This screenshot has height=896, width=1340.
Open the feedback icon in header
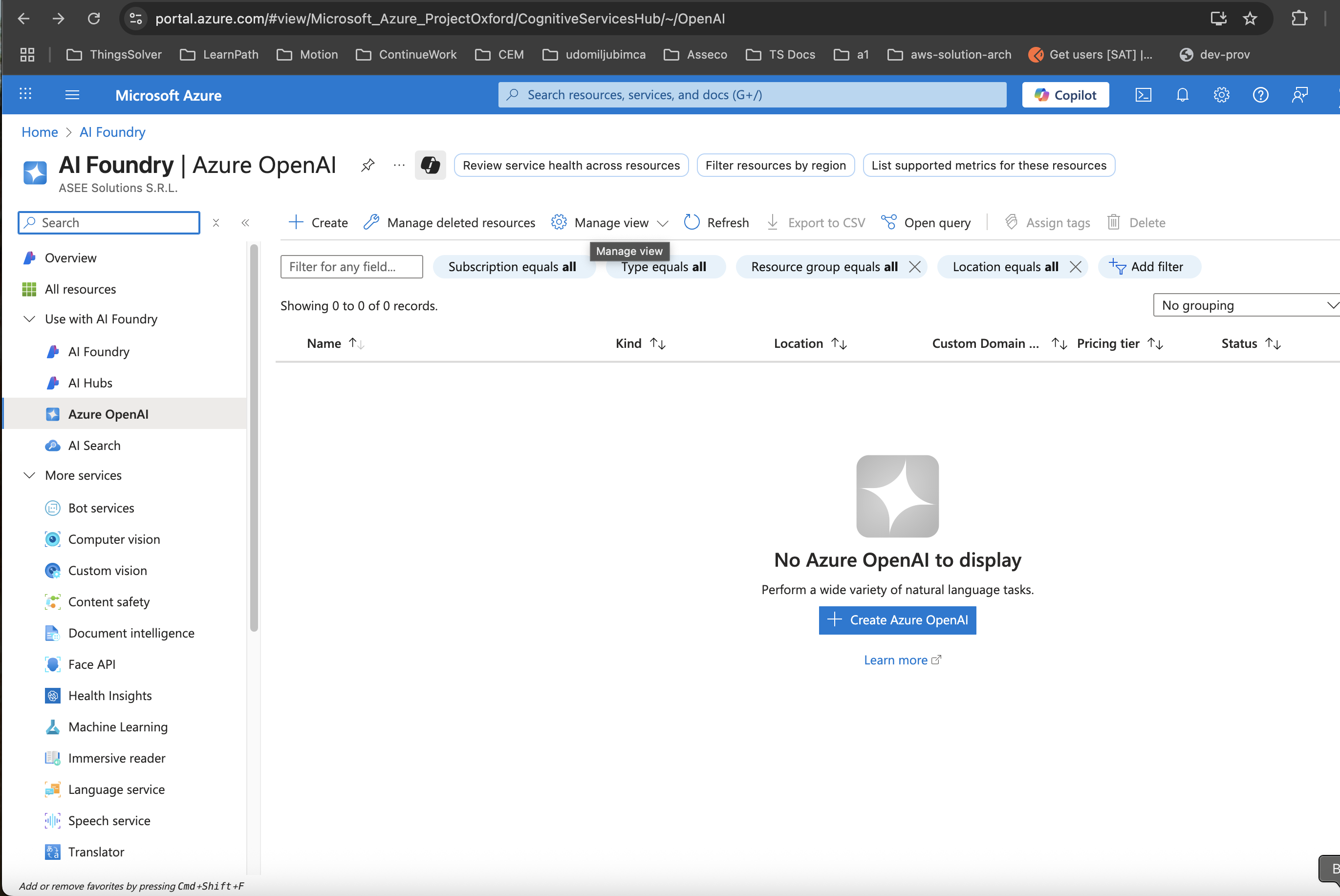(x=1299, y=95)
